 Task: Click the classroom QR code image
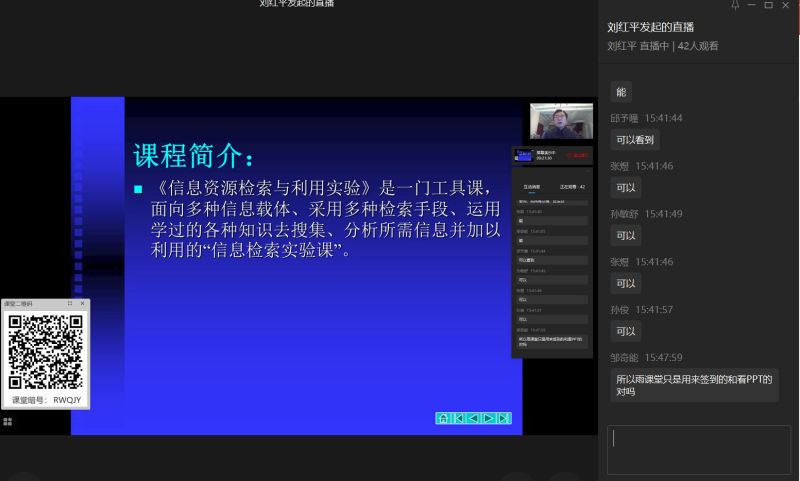point(45,351)
